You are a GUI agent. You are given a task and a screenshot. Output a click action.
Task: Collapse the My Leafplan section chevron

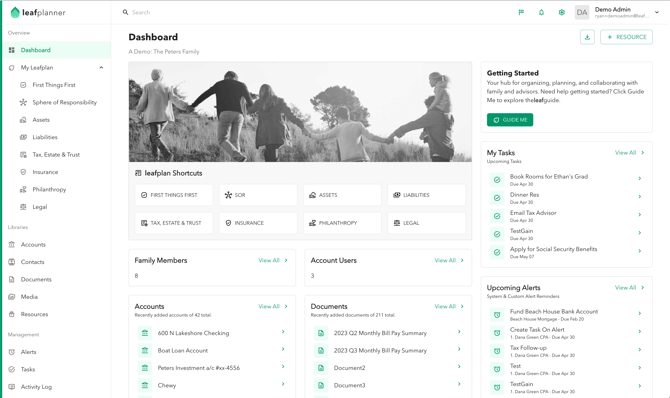[x=101, y=68]
